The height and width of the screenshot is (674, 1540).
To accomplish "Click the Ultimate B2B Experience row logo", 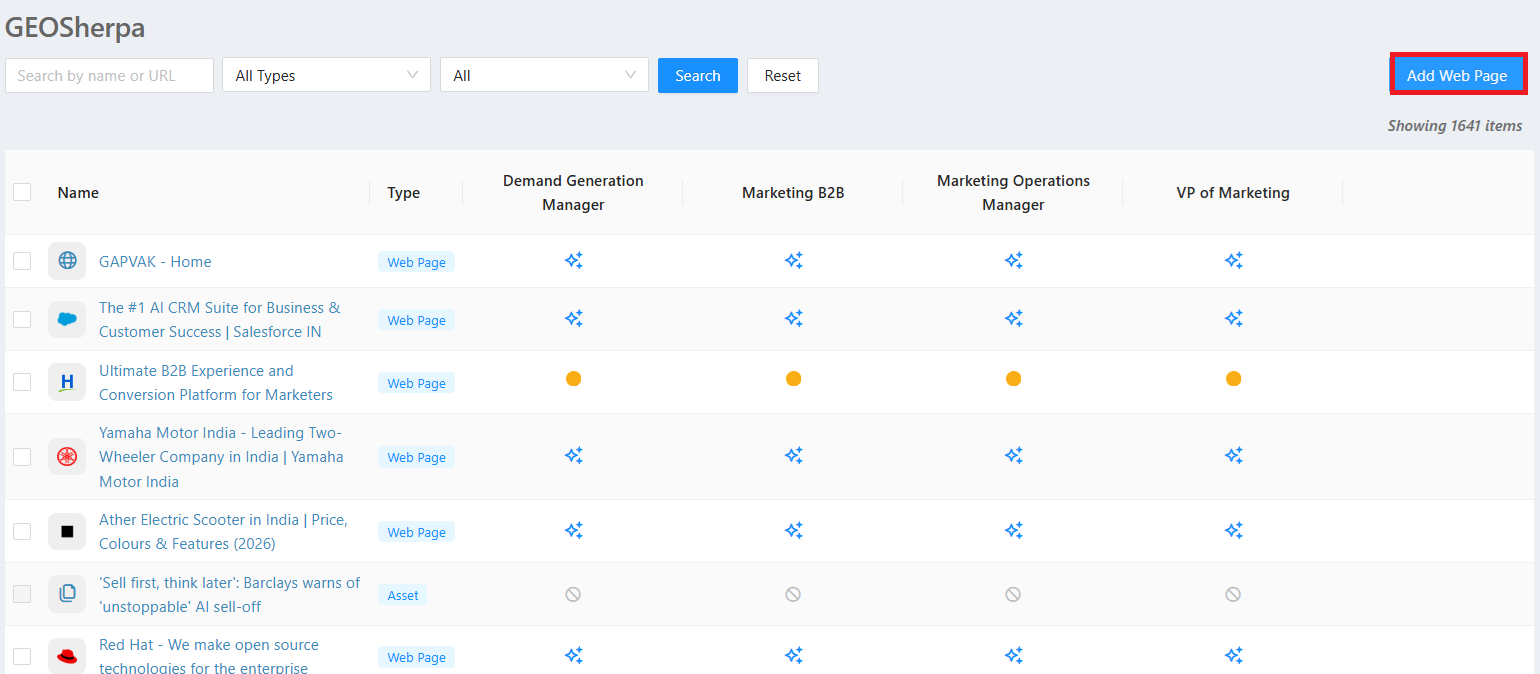I will click(x=67, y=382).
